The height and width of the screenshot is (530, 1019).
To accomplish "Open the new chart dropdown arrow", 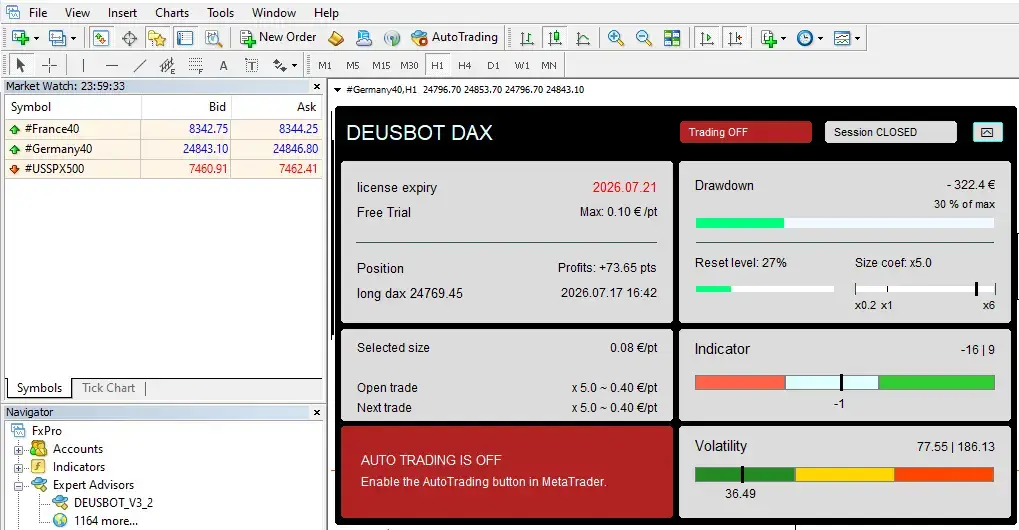I will 36,38.
